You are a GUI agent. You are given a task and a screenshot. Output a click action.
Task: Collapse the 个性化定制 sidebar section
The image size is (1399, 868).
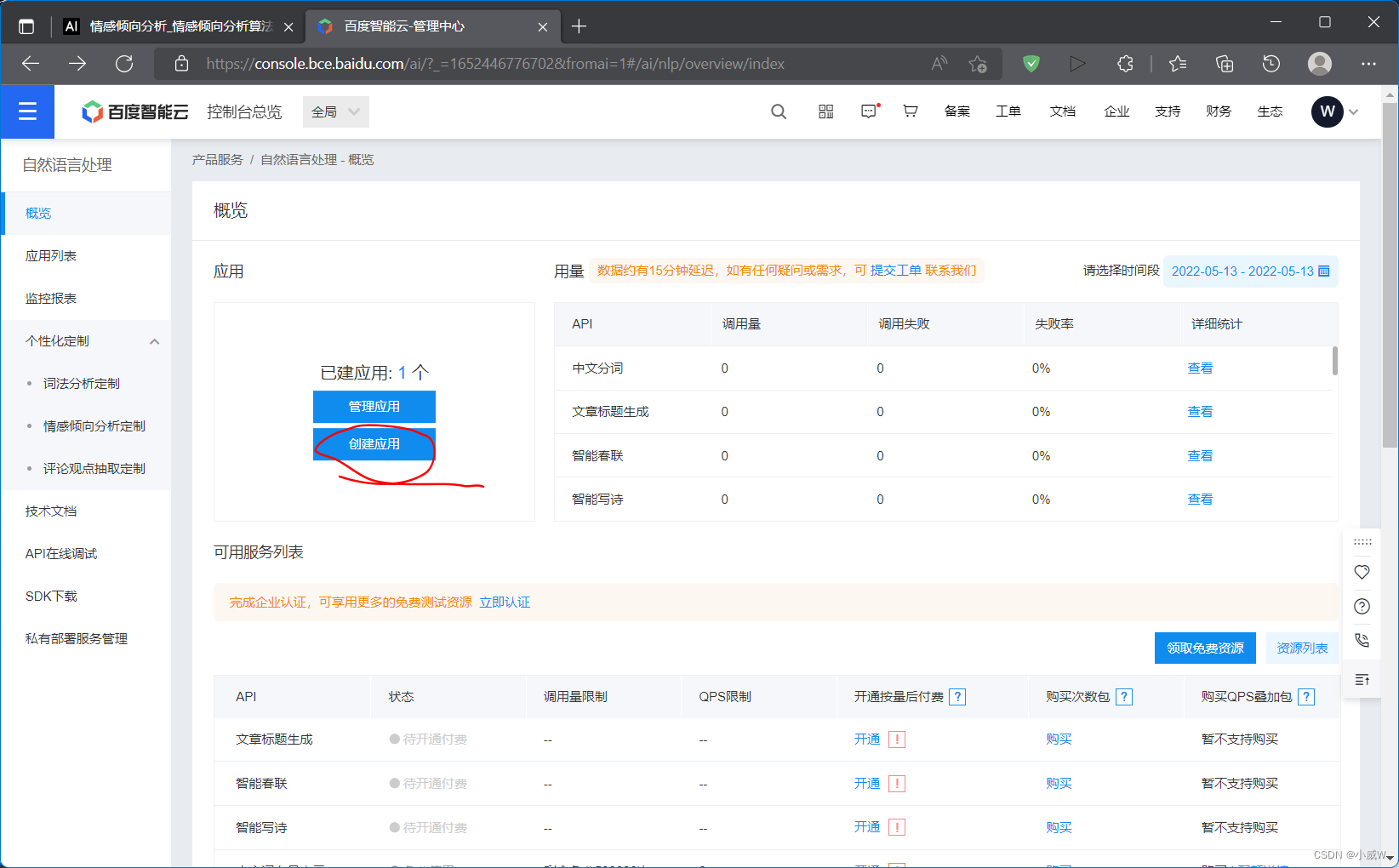[x=154, y=341]
